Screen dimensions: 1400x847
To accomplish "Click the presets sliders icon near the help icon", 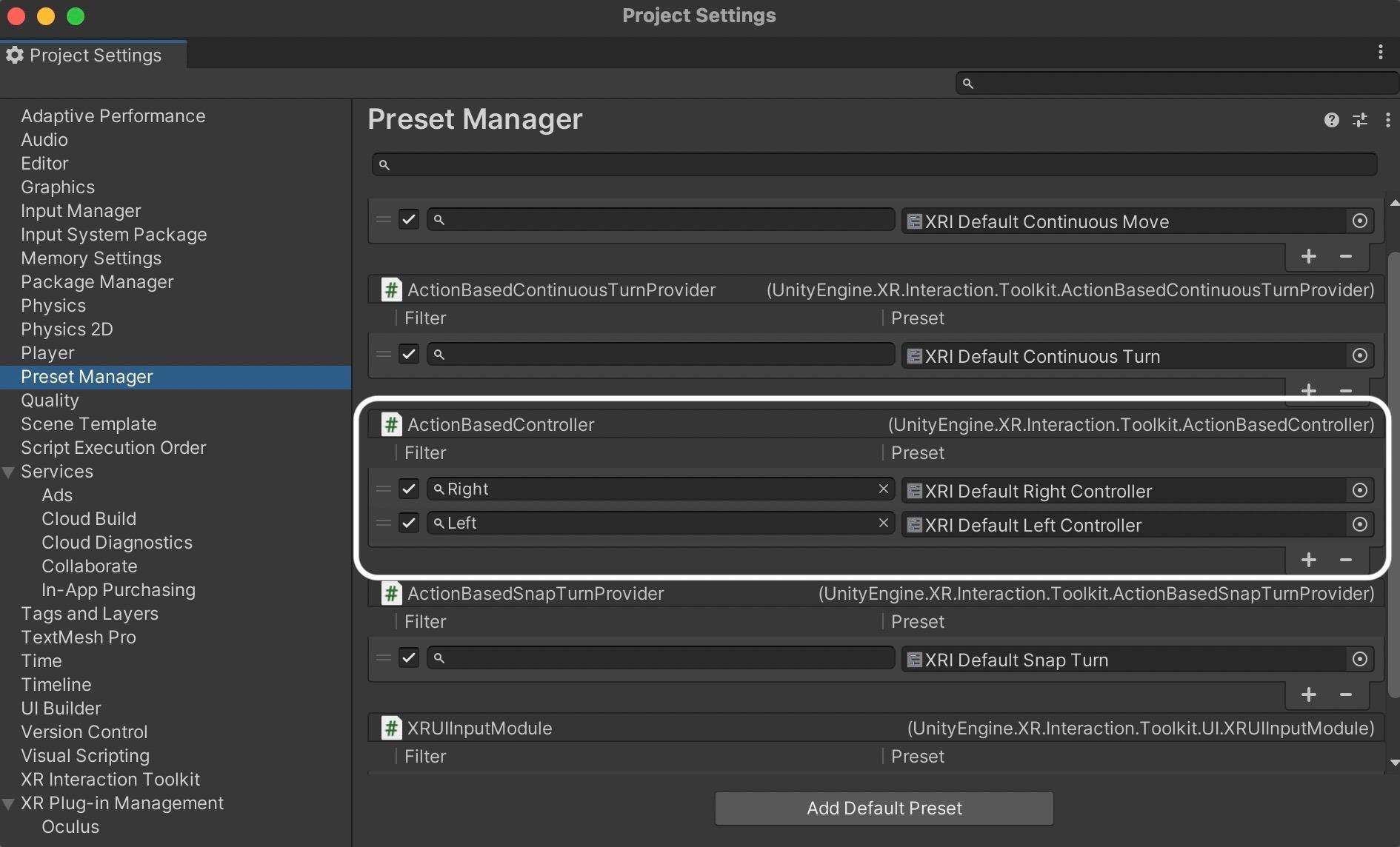I will coord(1361,119).
